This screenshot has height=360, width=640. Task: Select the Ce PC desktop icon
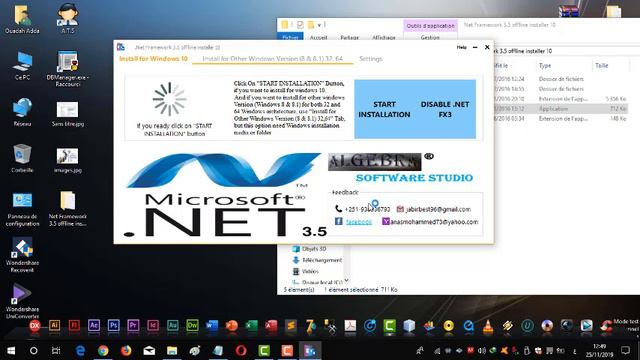coord(22,66)
